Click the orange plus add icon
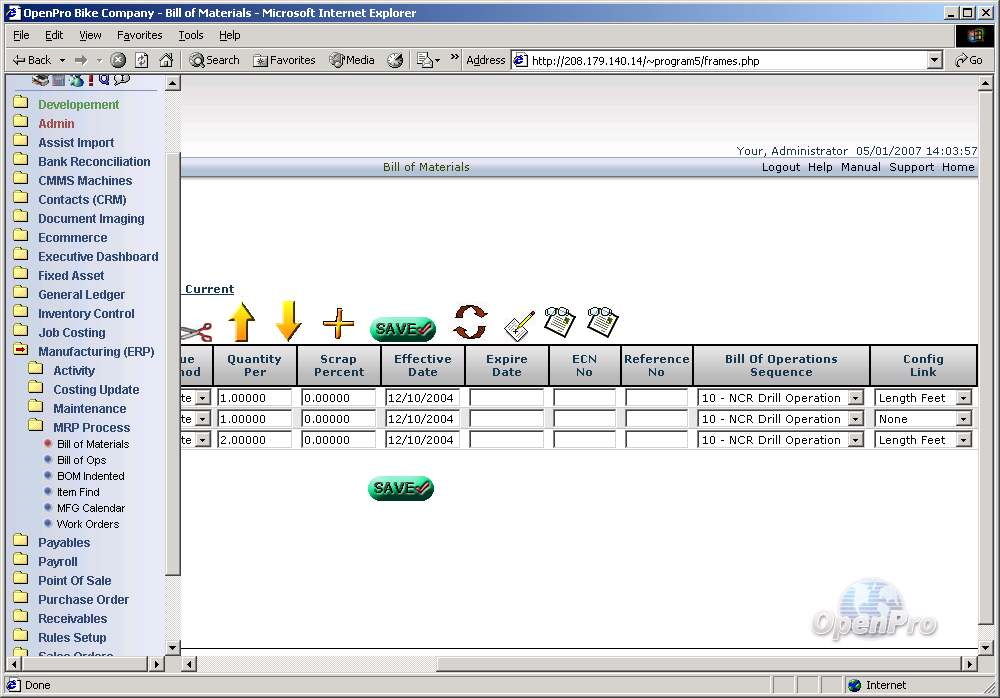The width and height of the screenshot is (1000, 698). click(x=338, y=323)
